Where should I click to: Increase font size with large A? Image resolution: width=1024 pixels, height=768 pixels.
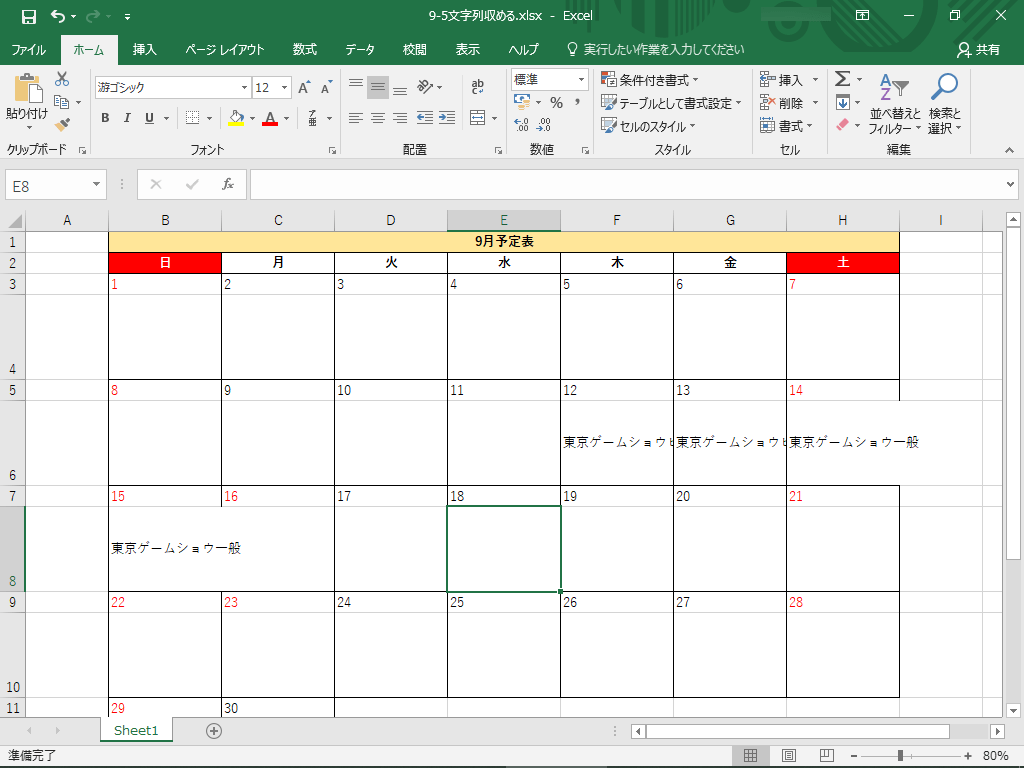304,88
